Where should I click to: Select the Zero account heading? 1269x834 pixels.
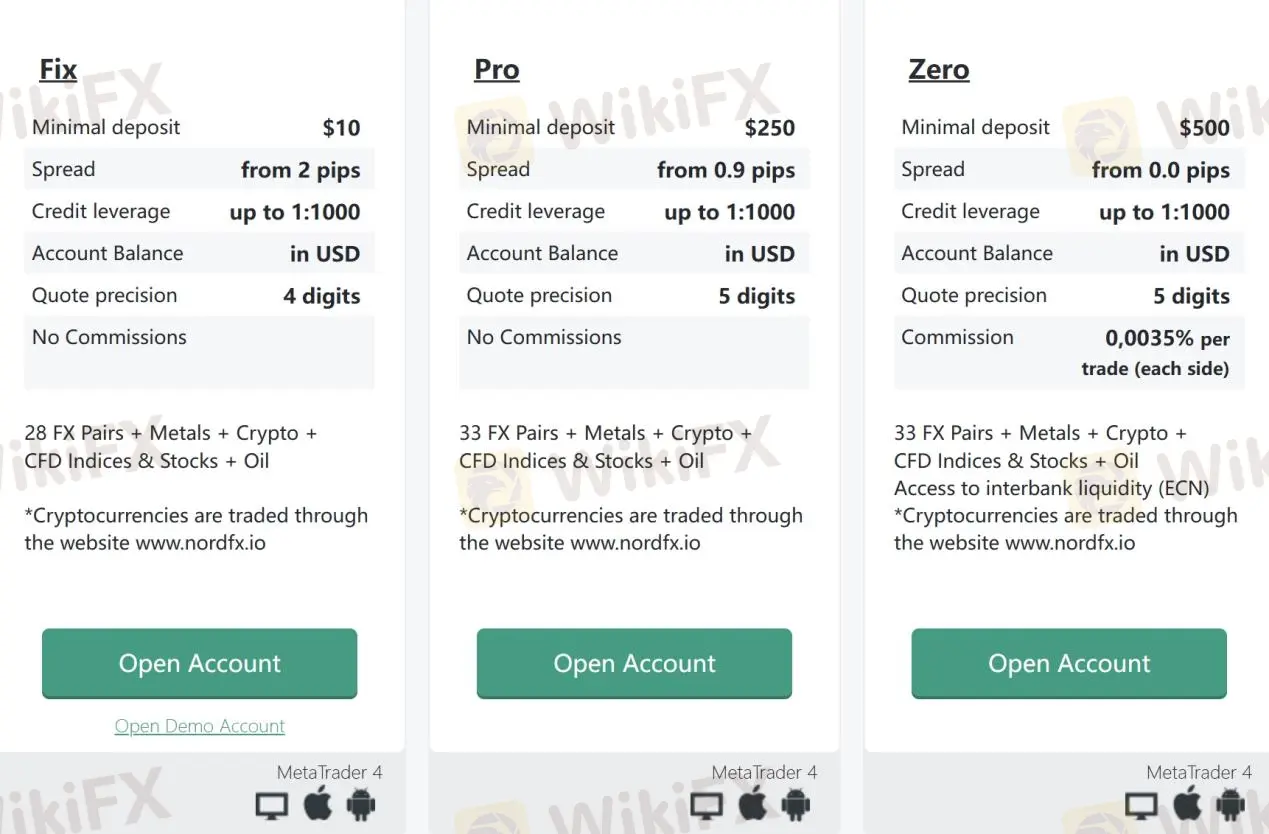click(939, 70)
